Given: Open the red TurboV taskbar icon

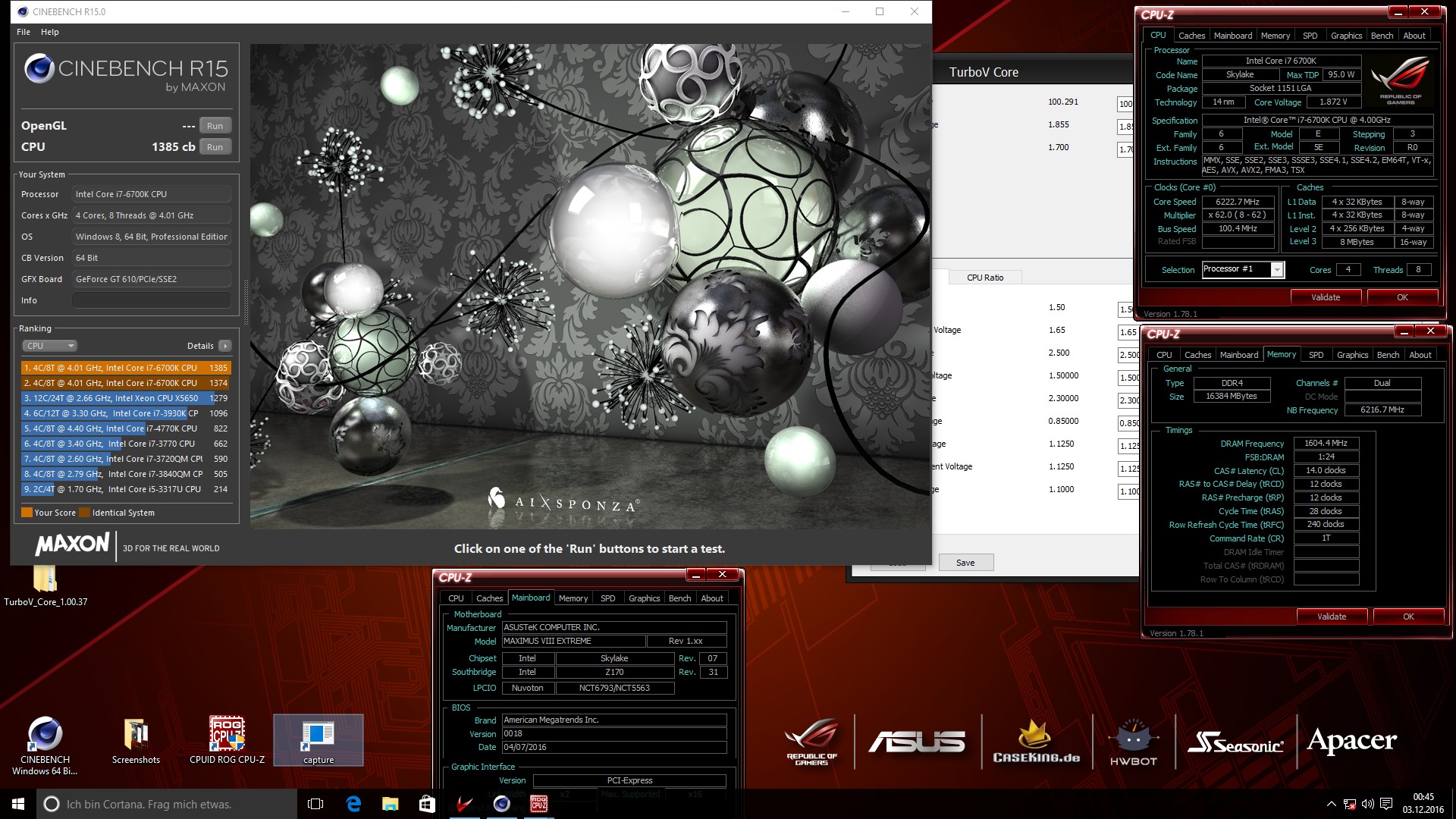Looking at the screenshot, I should click(464, 804).
